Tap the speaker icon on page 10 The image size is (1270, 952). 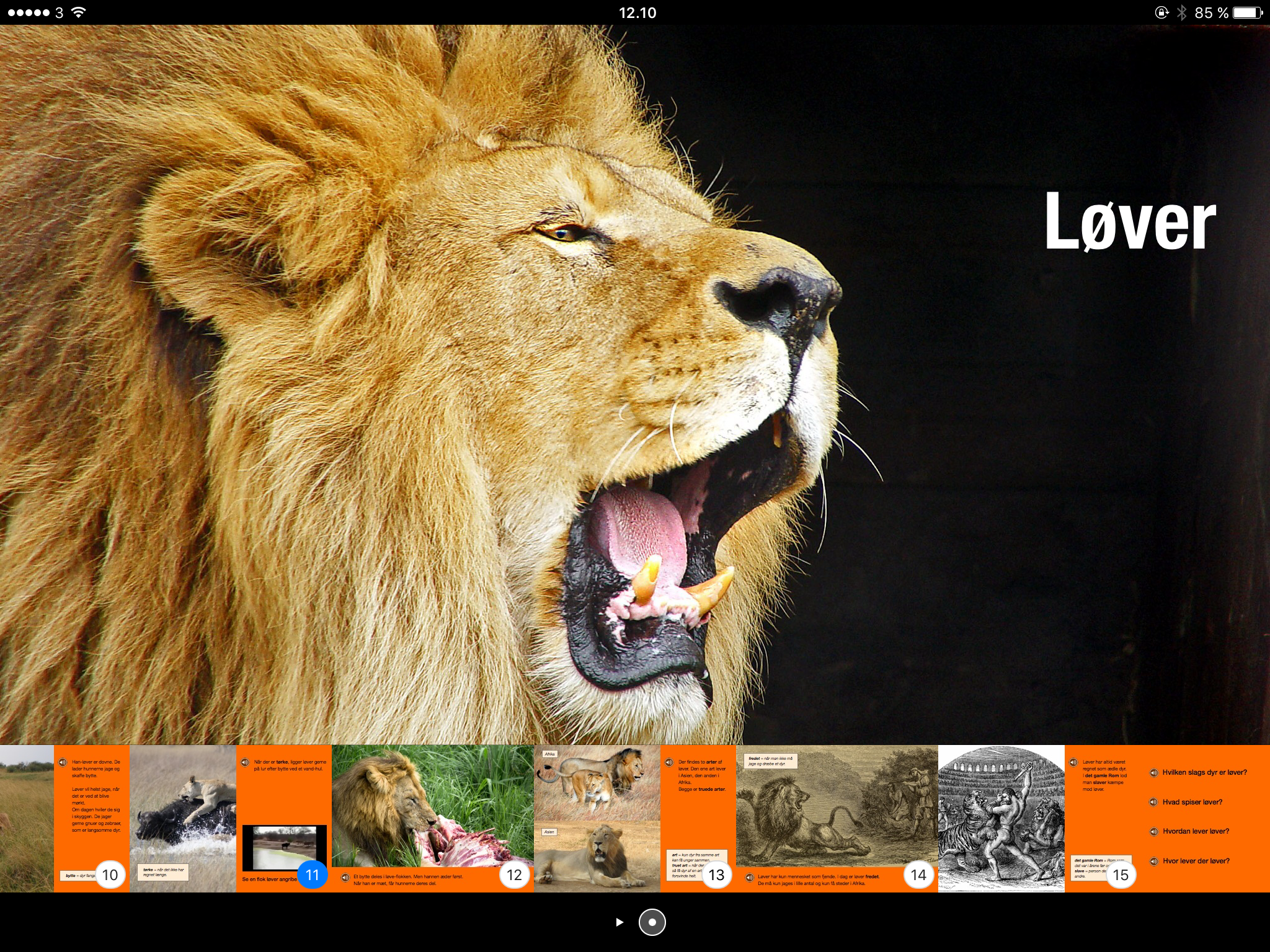[63, 762]
